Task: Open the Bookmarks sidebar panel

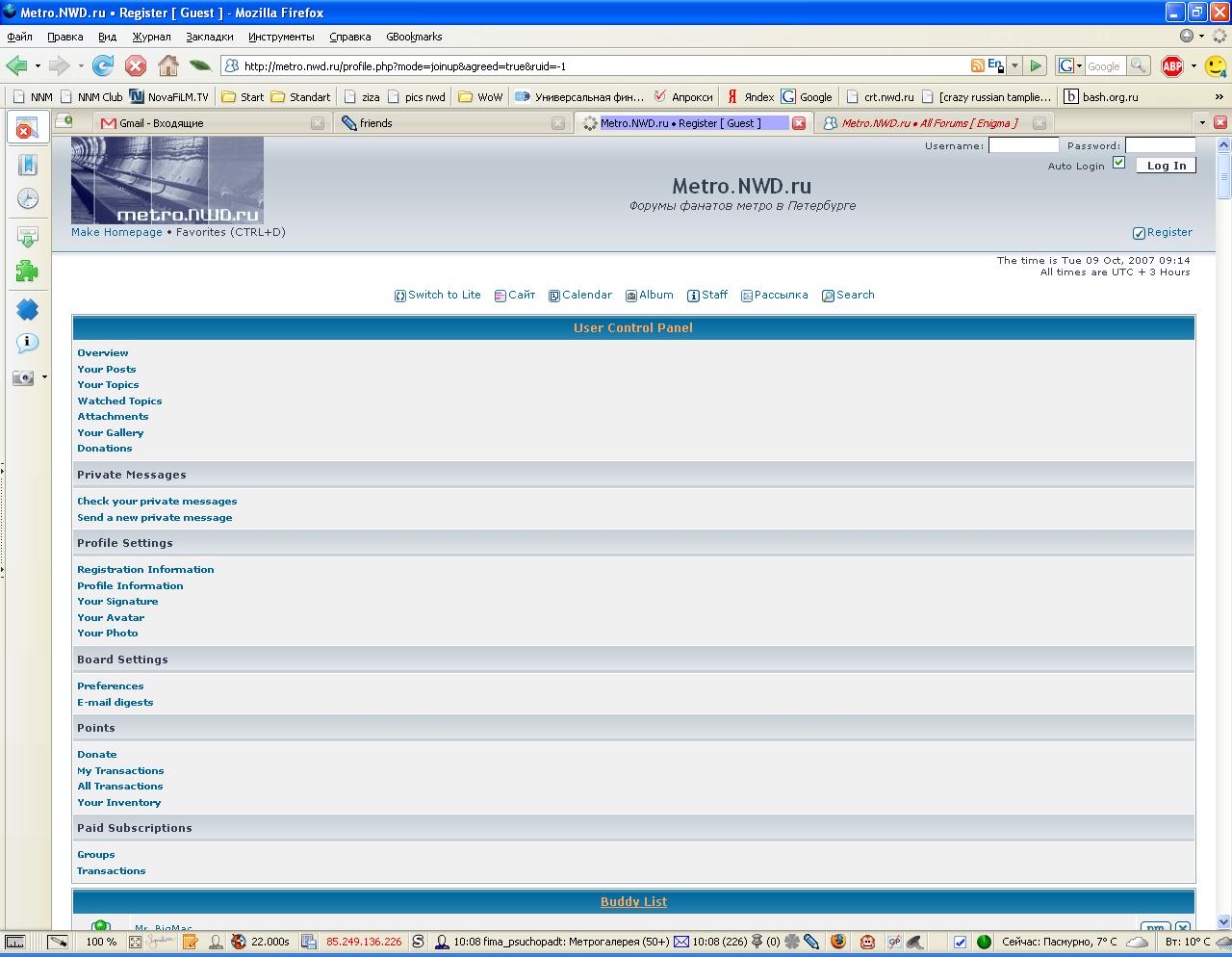Action: click(x=28, y=165)
